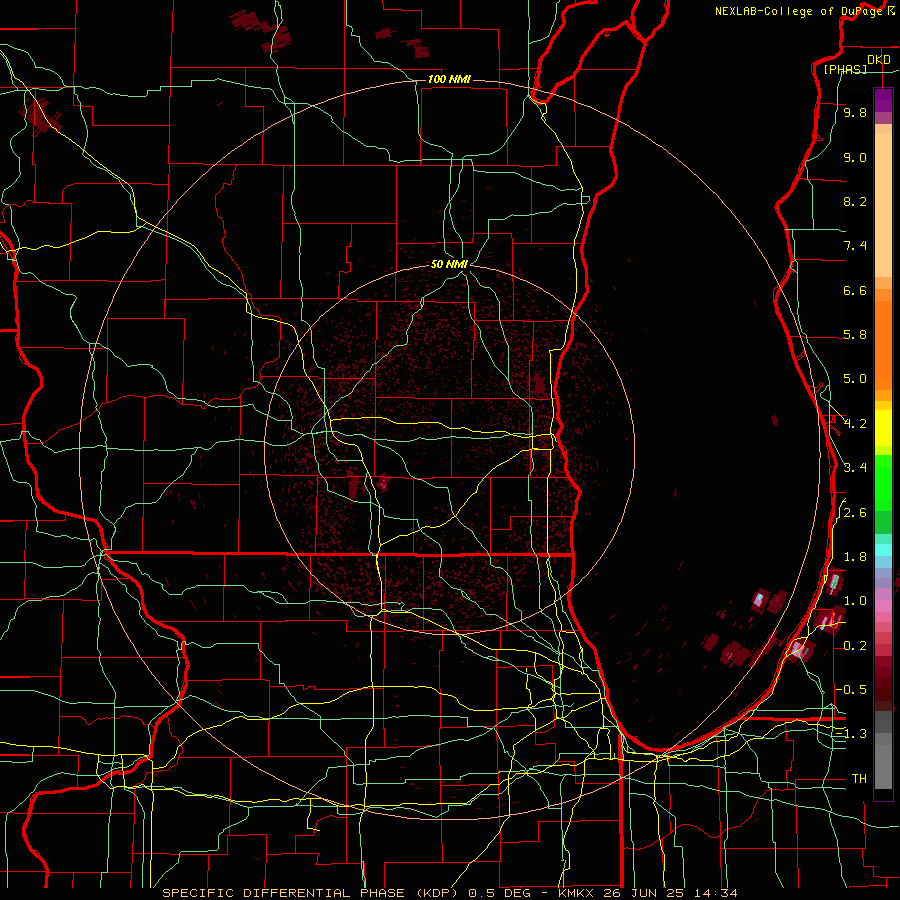
Task: Pick the pink segment of the color bar
Action: point(883,606)
